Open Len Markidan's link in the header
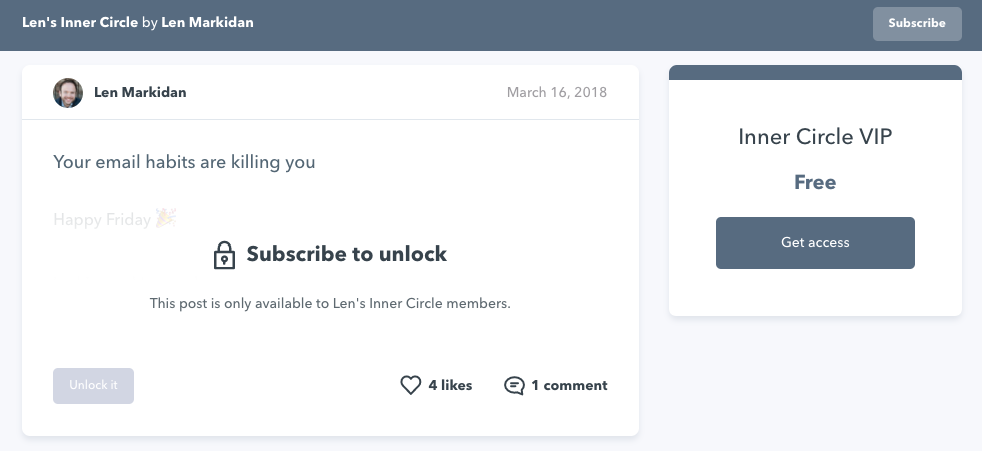Viewport: 982px width, 451px height. point(207,22)
